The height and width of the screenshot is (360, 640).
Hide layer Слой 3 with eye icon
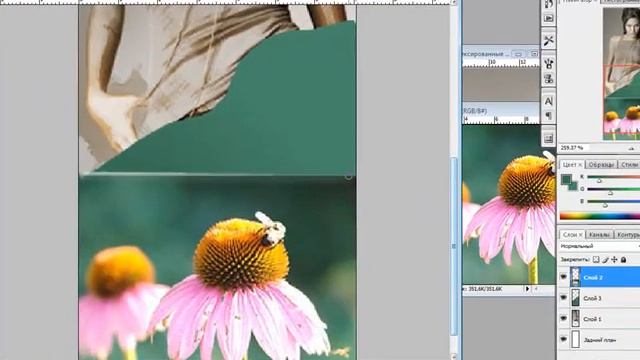click(564, 298)
